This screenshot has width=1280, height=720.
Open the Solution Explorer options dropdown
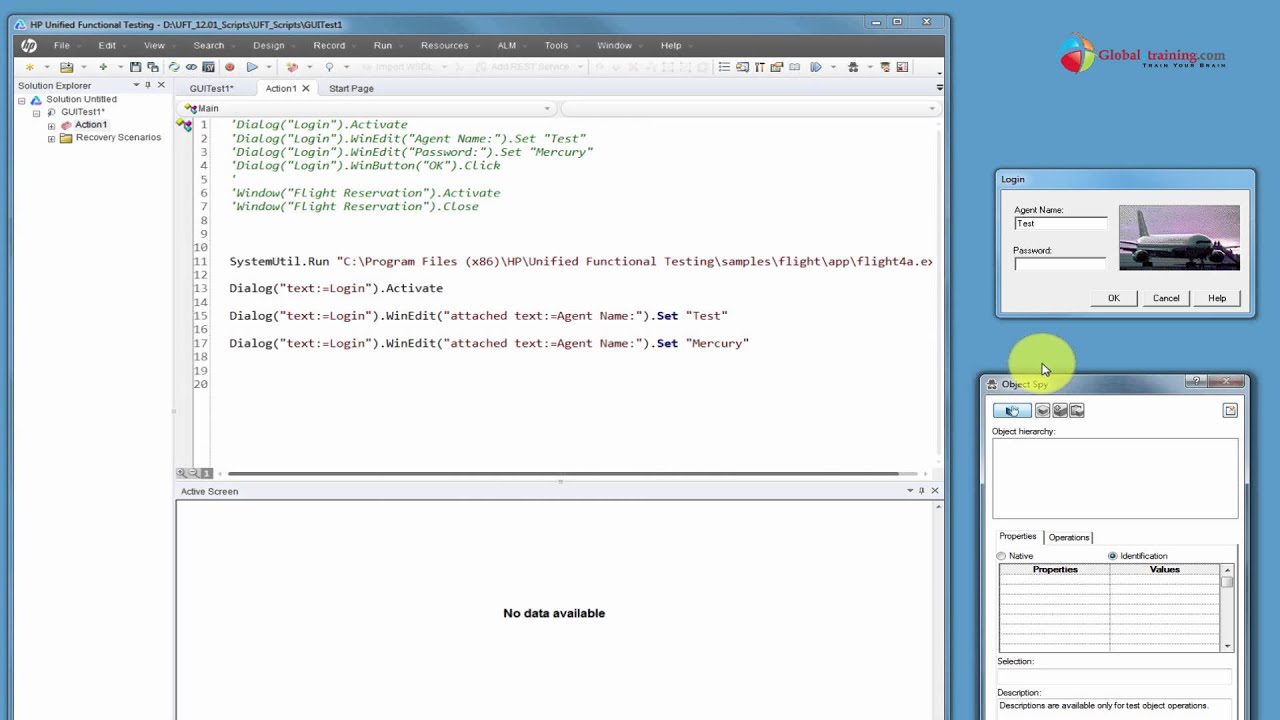135,85
